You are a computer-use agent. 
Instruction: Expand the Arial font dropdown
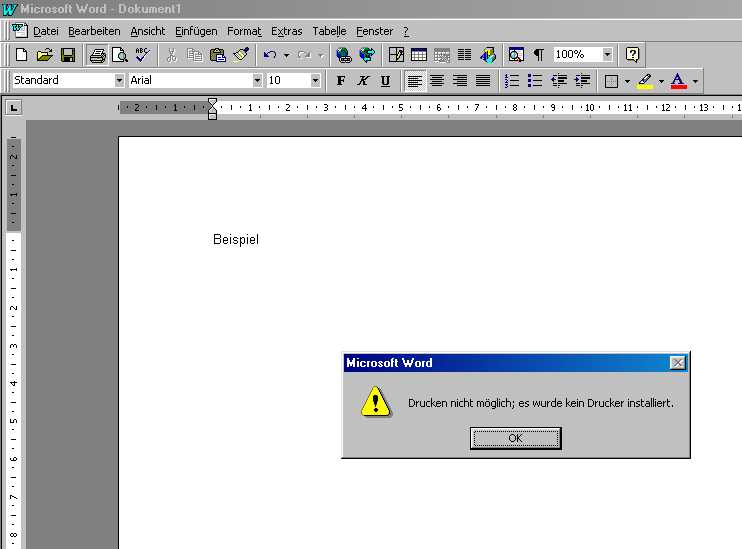(257, 80)
